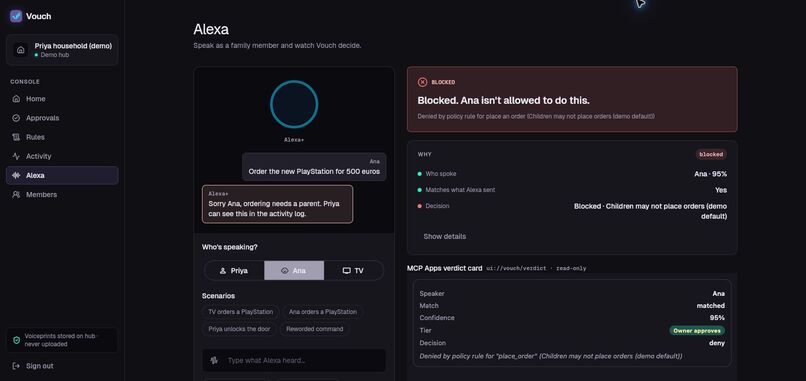Click the Who spoke value Ana · 95%
Screen dimensions: 806x381
tap(710, 174)
